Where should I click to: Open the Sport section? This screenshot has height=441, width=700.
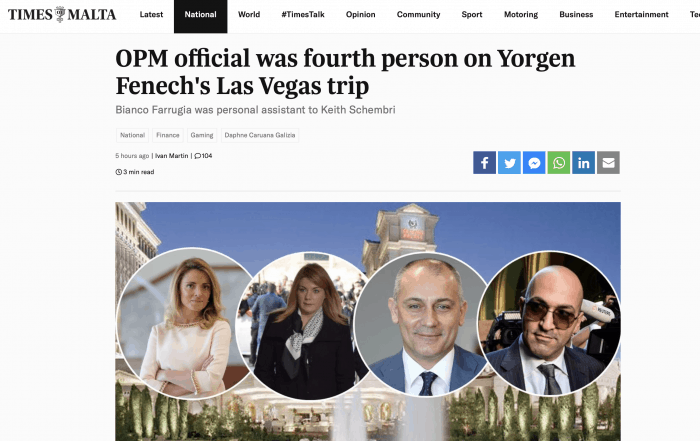(x=472, y=14)
